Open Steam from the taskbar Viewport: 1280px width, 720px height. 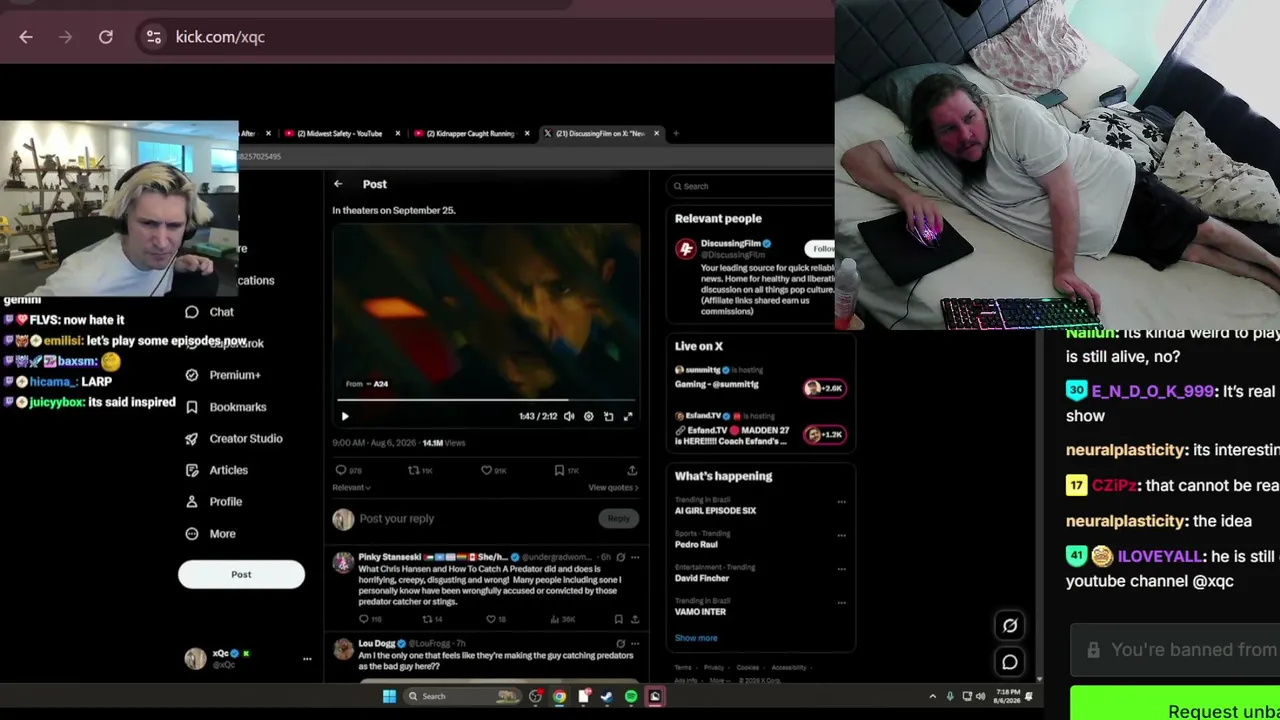606,696
